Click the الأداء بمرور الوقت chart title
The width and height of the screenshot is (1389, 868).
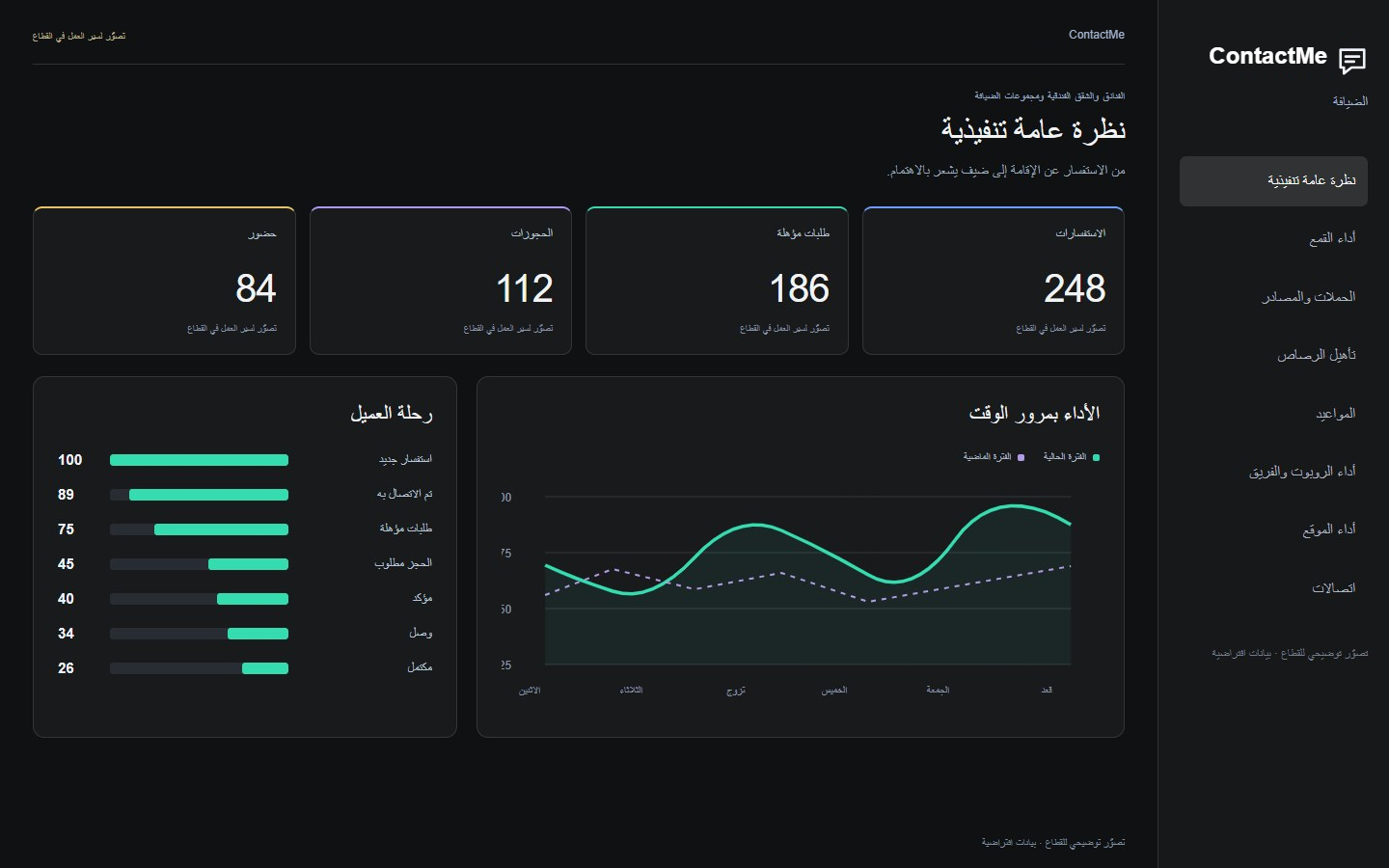pos(1034,413)
